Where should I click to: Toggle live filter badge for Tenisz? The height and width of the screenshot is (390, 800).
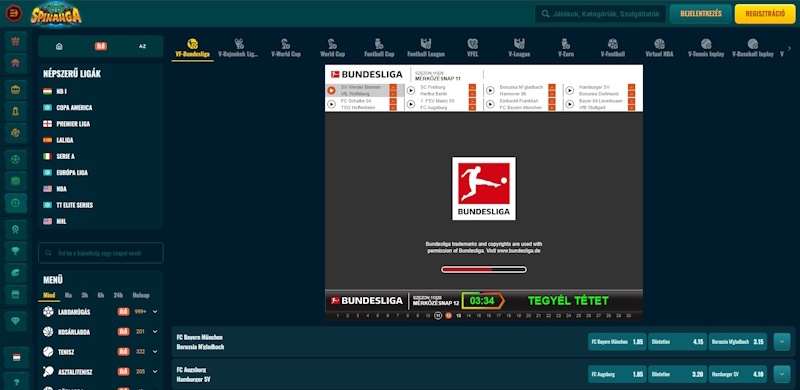pos(123,352)
